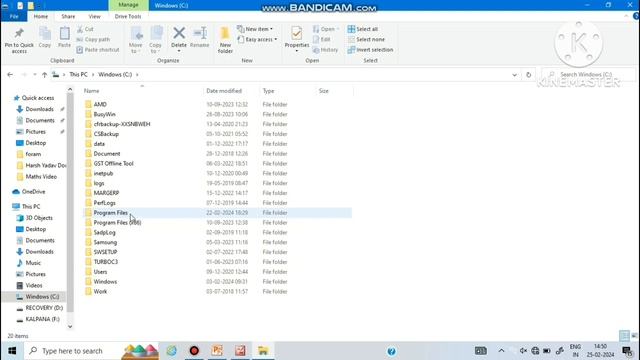Click the Paste ribbon icon
640x360 pixels.
click(64, 34)
